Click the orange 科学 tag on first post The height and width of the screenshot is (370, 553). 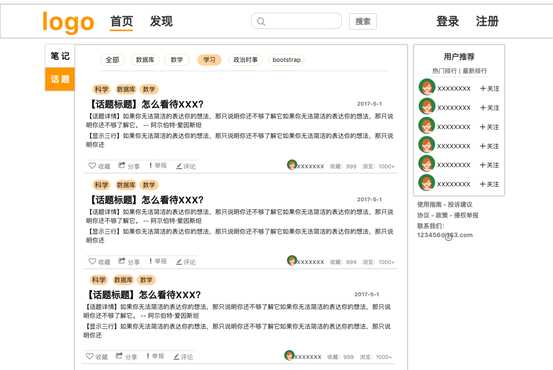[x=102, y=89]
